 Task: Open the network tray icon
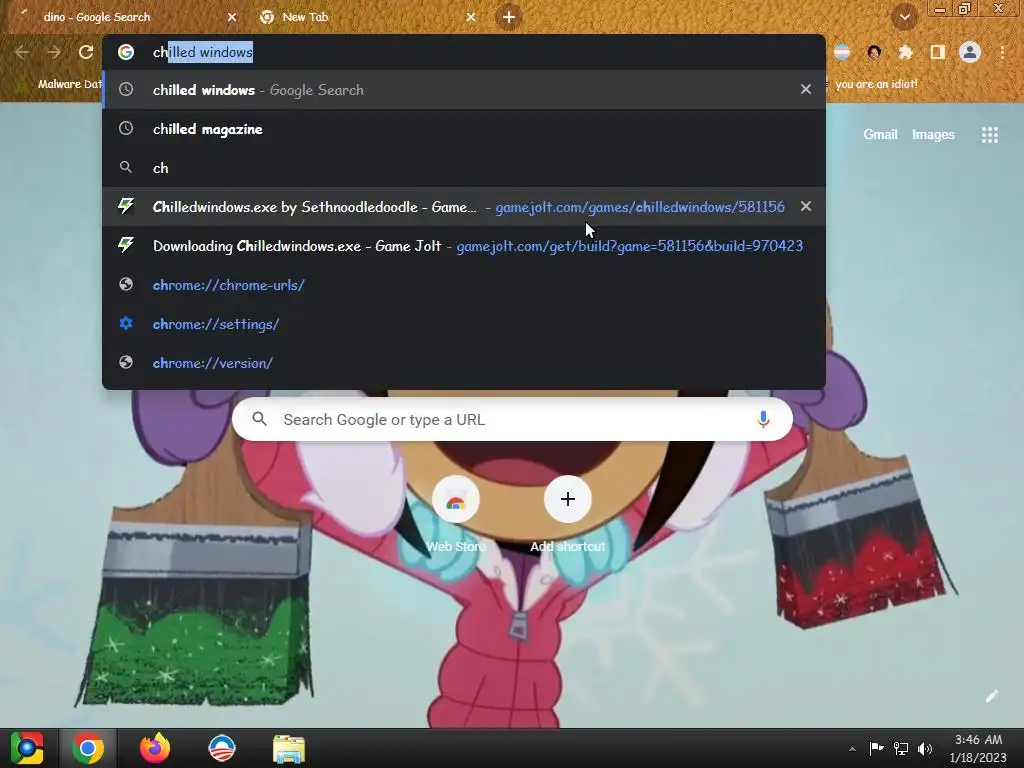(901, 748)
